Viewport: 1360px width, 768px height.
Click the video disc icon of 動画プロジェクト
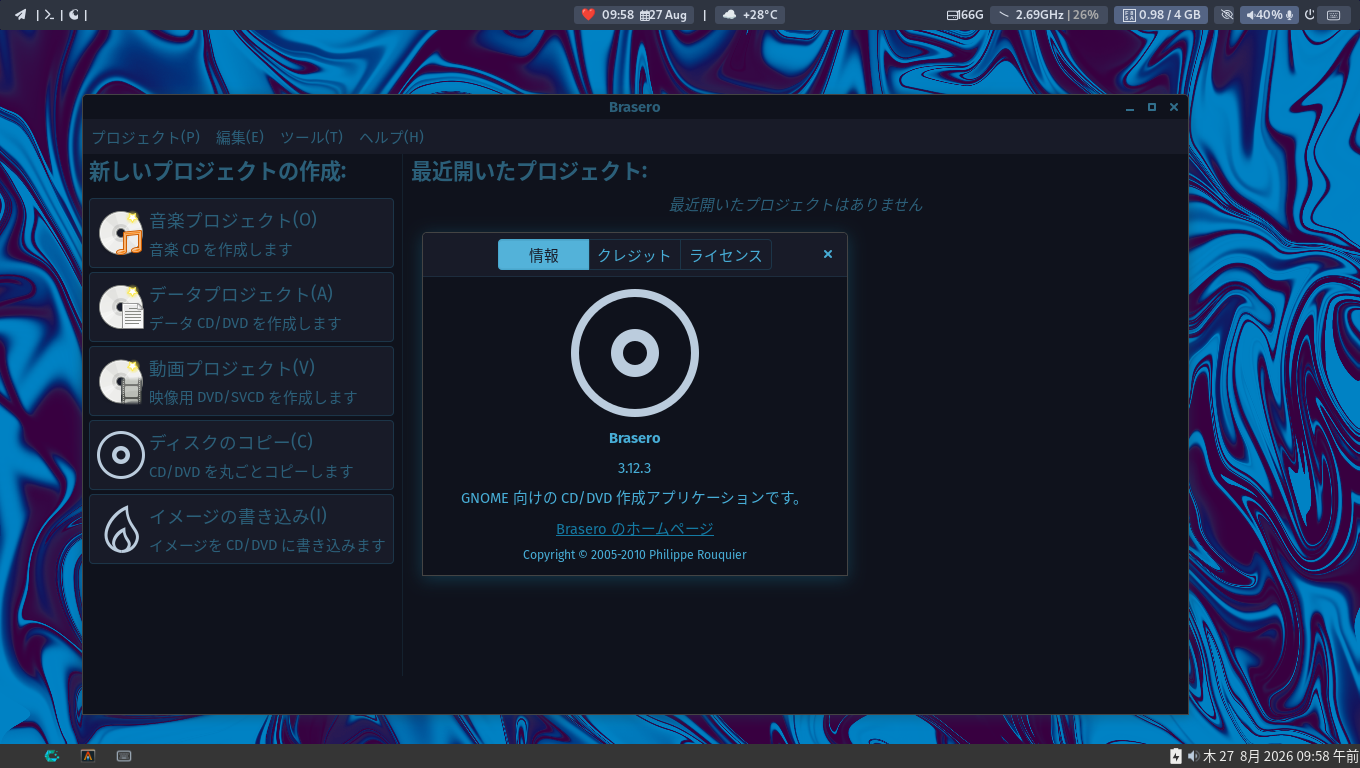(x=121, y=381)
